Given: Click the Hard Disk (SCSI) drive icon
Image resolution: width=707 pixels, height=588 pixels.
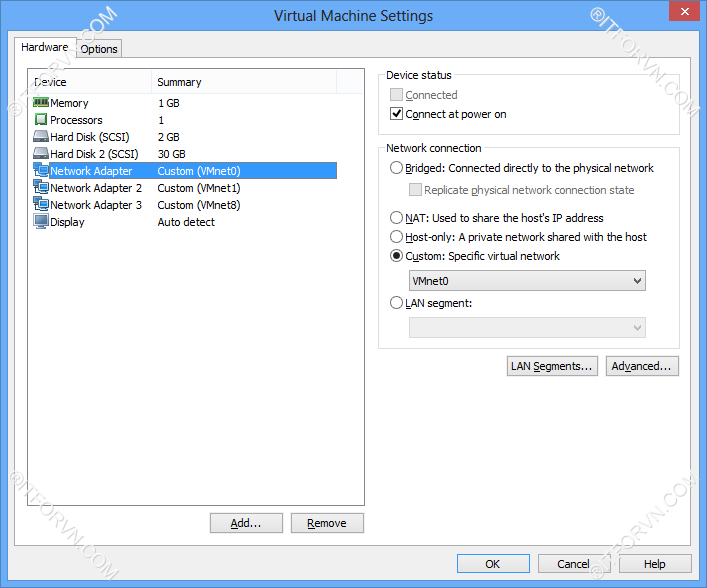Looking at the screenshot, I should tap(41, 137).
